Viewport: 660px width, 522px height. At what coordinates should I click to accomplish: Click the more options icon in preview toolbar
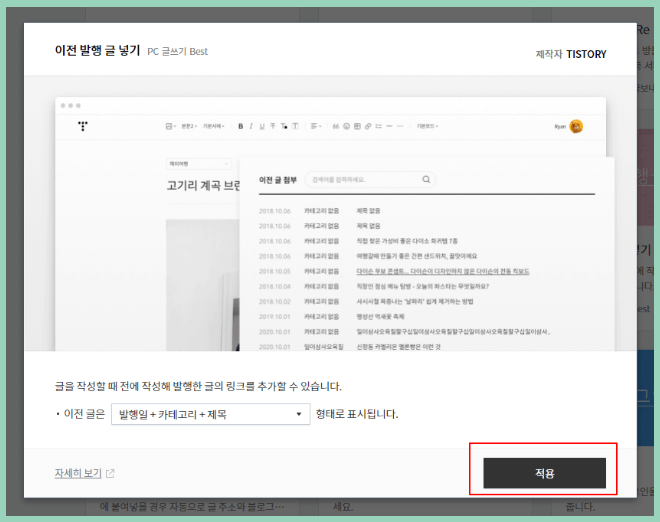[x=400, y=126]
